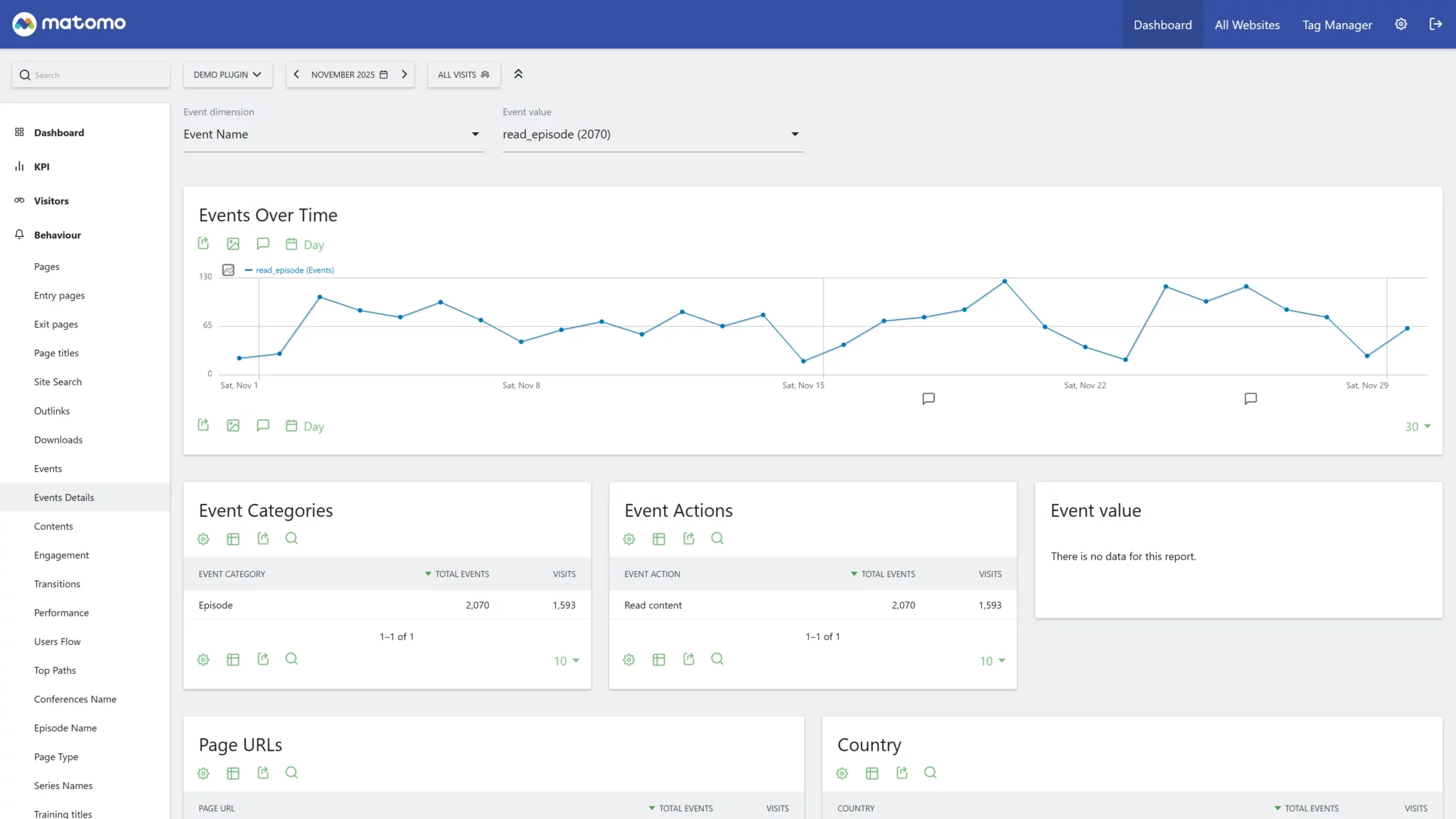This screenshot has width=1456, height=819.
Task: Click the annotation marker near Nov 15
Action: click(928, 399)
